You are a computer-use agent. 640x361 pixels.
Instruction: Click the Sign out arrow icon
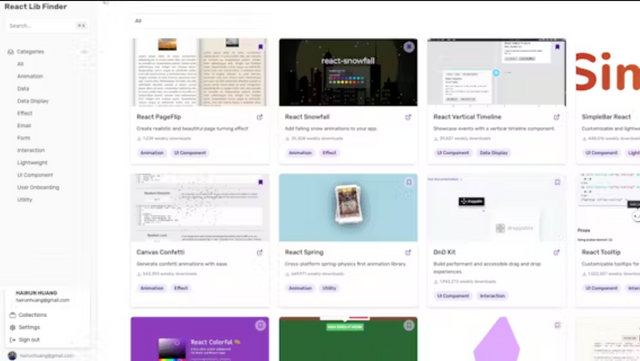[x=13, y=340]
